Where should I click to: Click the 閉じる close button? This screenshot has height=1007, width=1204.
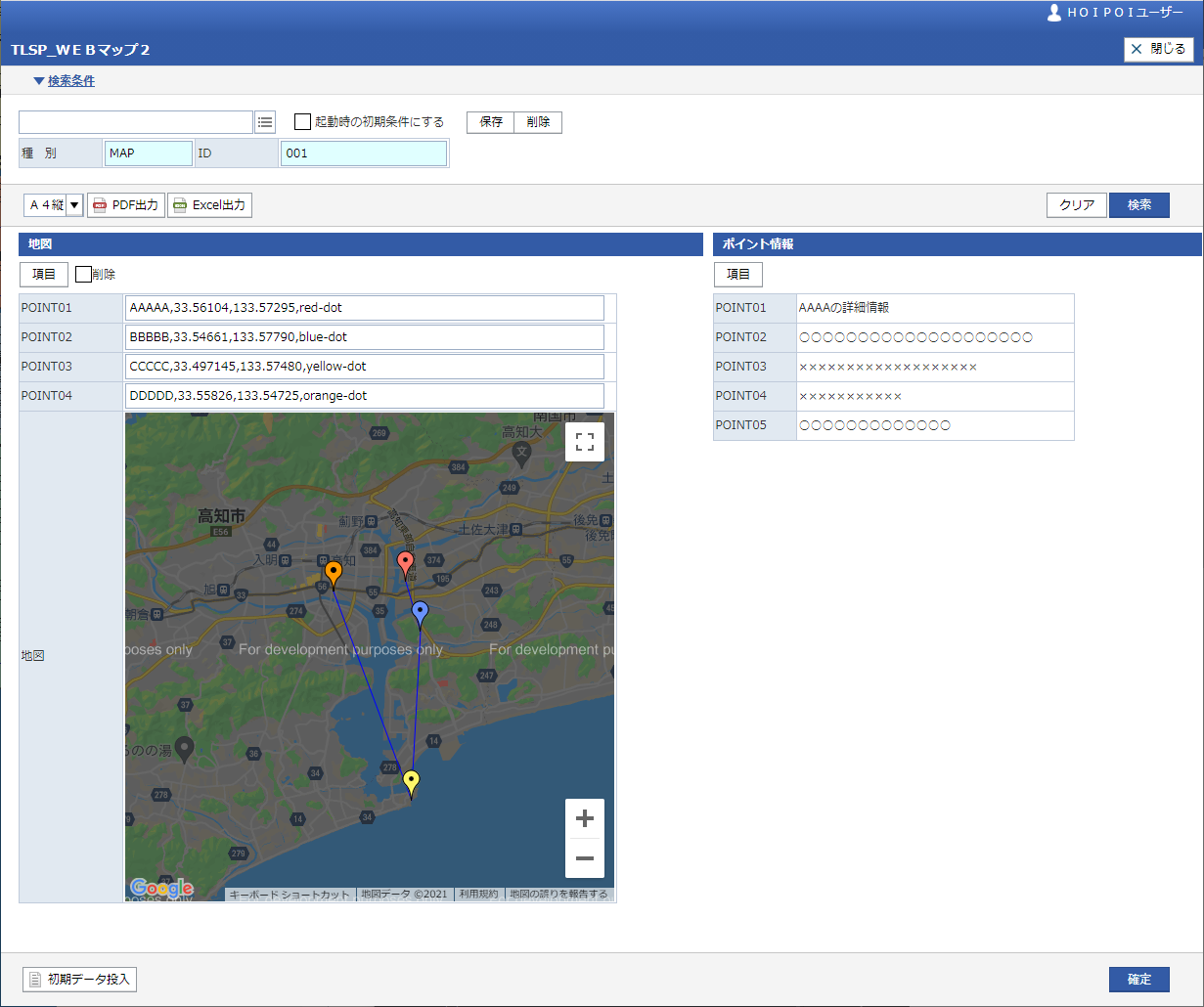pyautogui.click(x=1158, y=49)
